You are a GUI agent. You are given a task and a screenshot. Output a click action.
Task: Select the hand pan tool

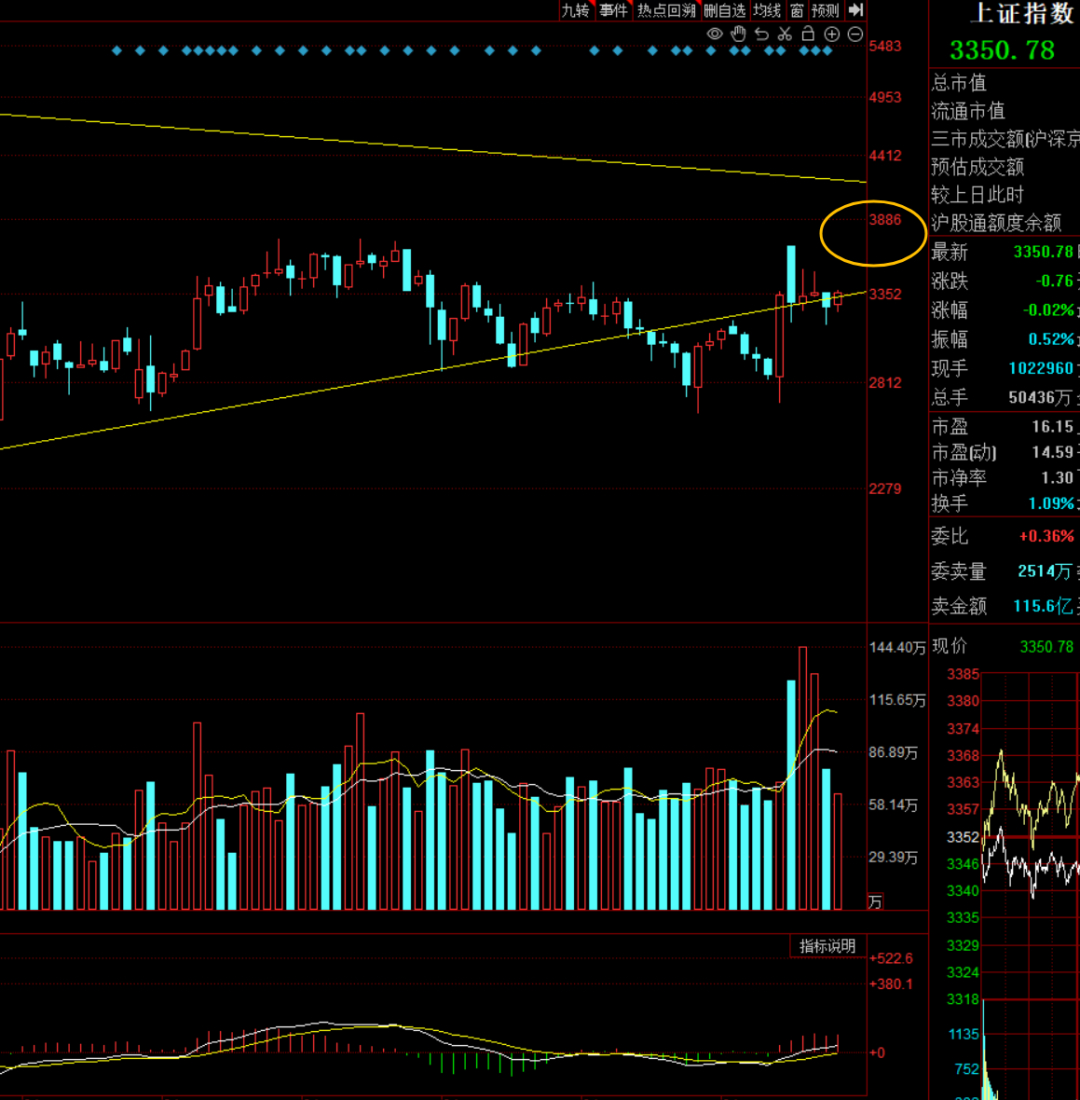point(738,34)
